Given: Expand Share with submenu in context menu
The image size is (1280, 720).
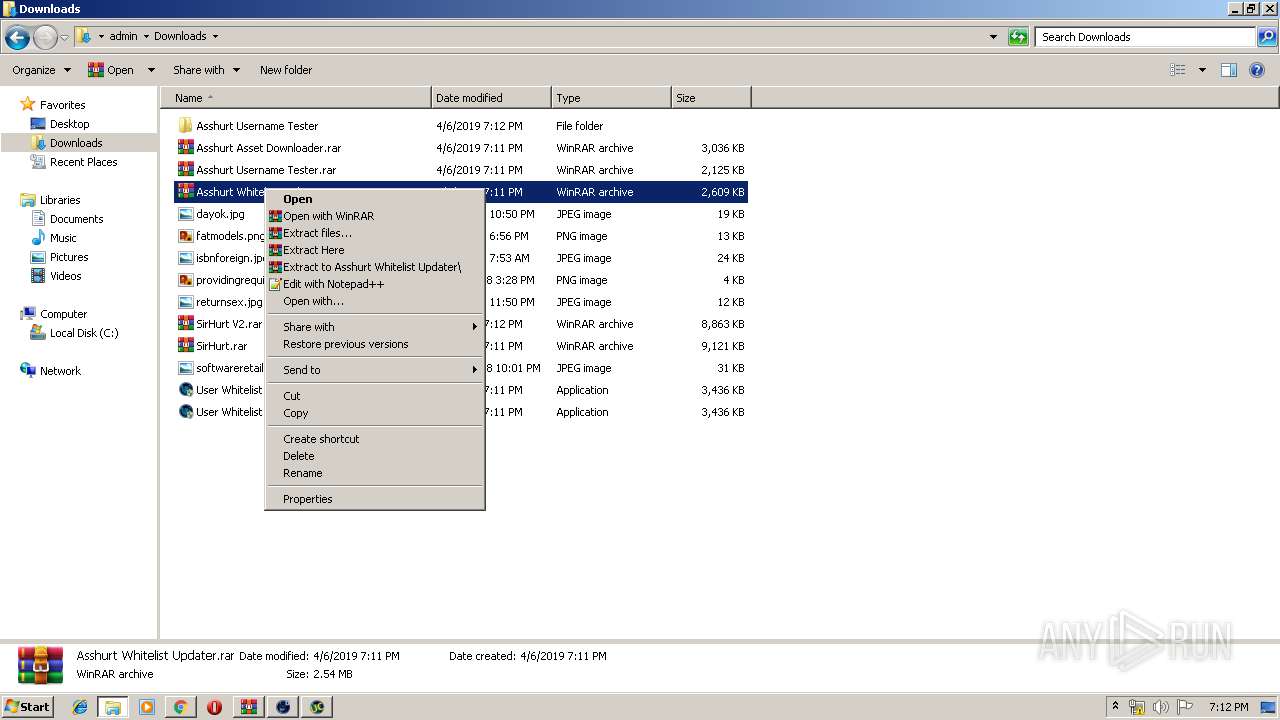Looking at the screenshot, I should (375, 327).
